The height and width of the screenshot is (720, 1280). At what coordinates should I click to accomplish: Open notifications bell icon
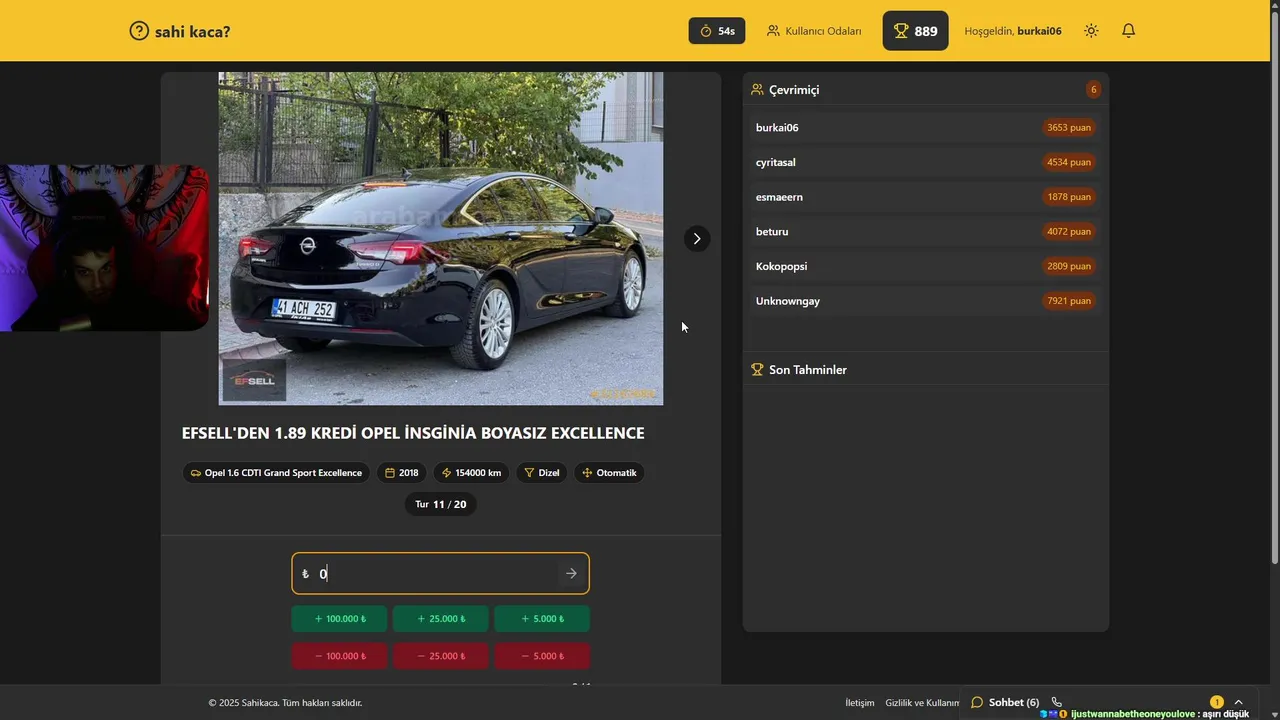(1128, 31)
